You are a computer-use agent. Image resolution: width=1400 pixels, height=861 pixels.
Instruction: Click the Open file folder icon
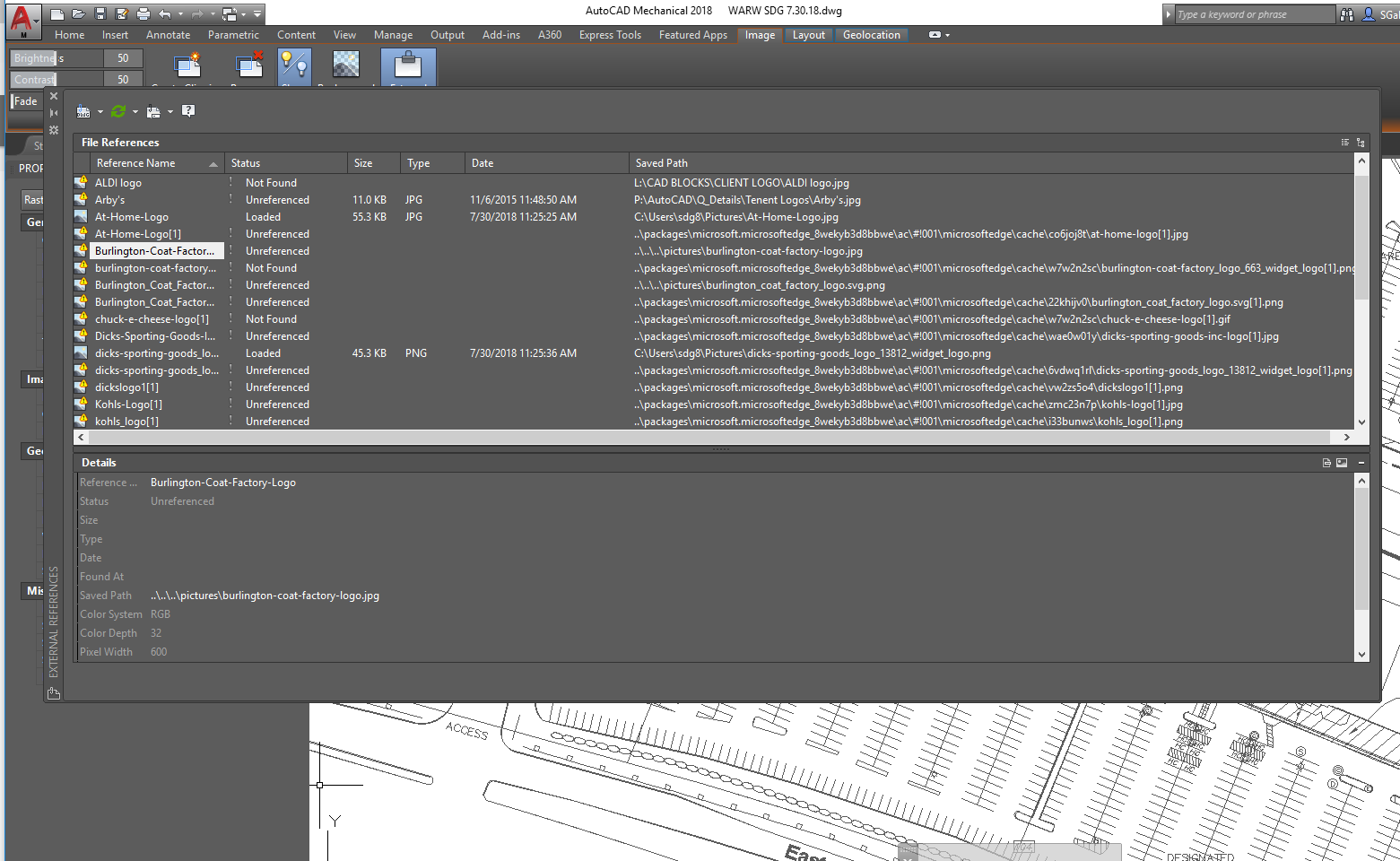(x=78, y=14)
